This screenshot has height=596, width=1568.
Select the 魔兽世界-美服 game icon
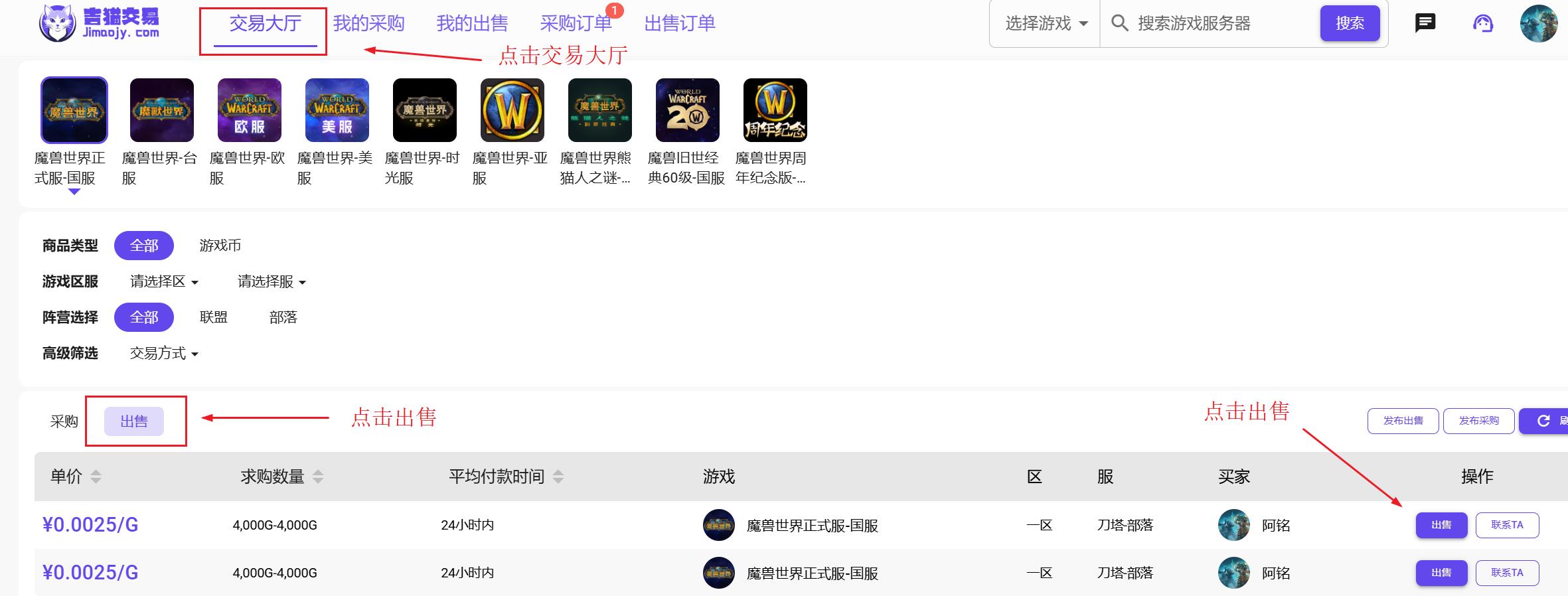point(337,110)
